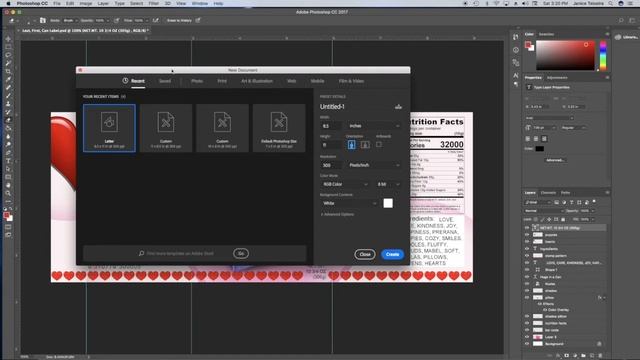Select the Eyedropper tool
The width and height of the screenshot is (640, 360).
pyautogui.click(x=8, y=80)
